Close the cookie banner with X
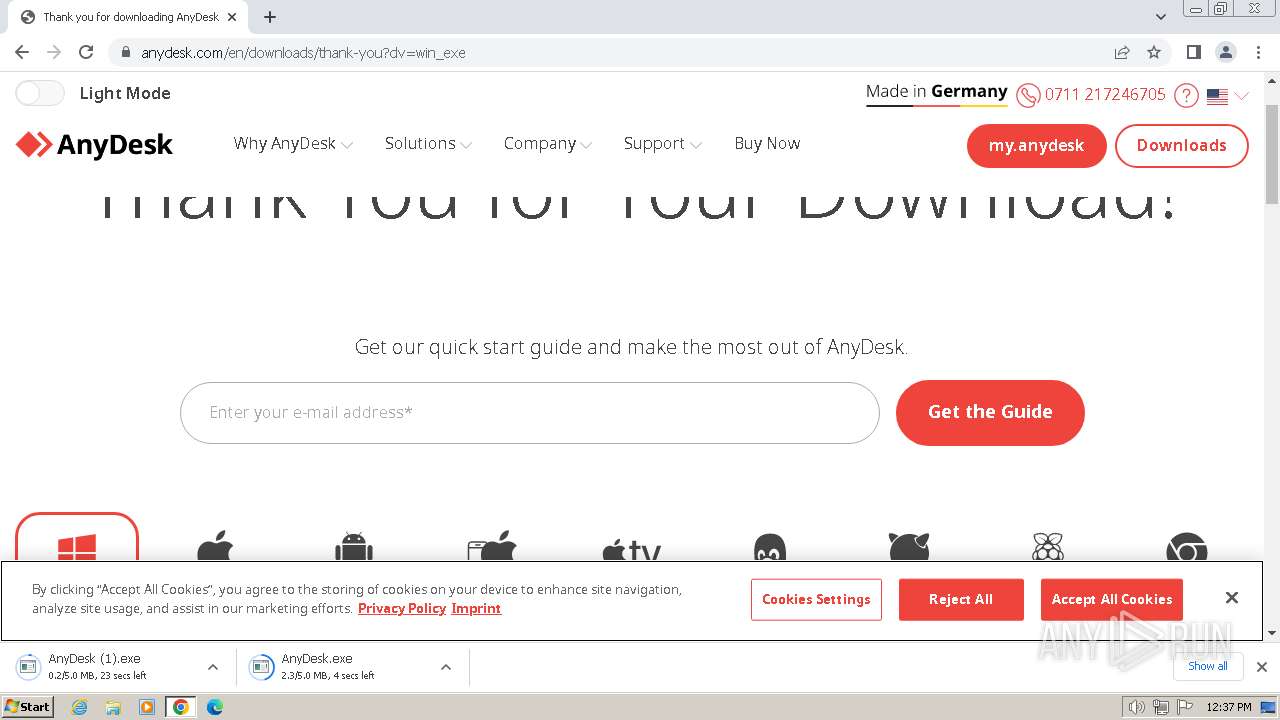 [1232, 597]
